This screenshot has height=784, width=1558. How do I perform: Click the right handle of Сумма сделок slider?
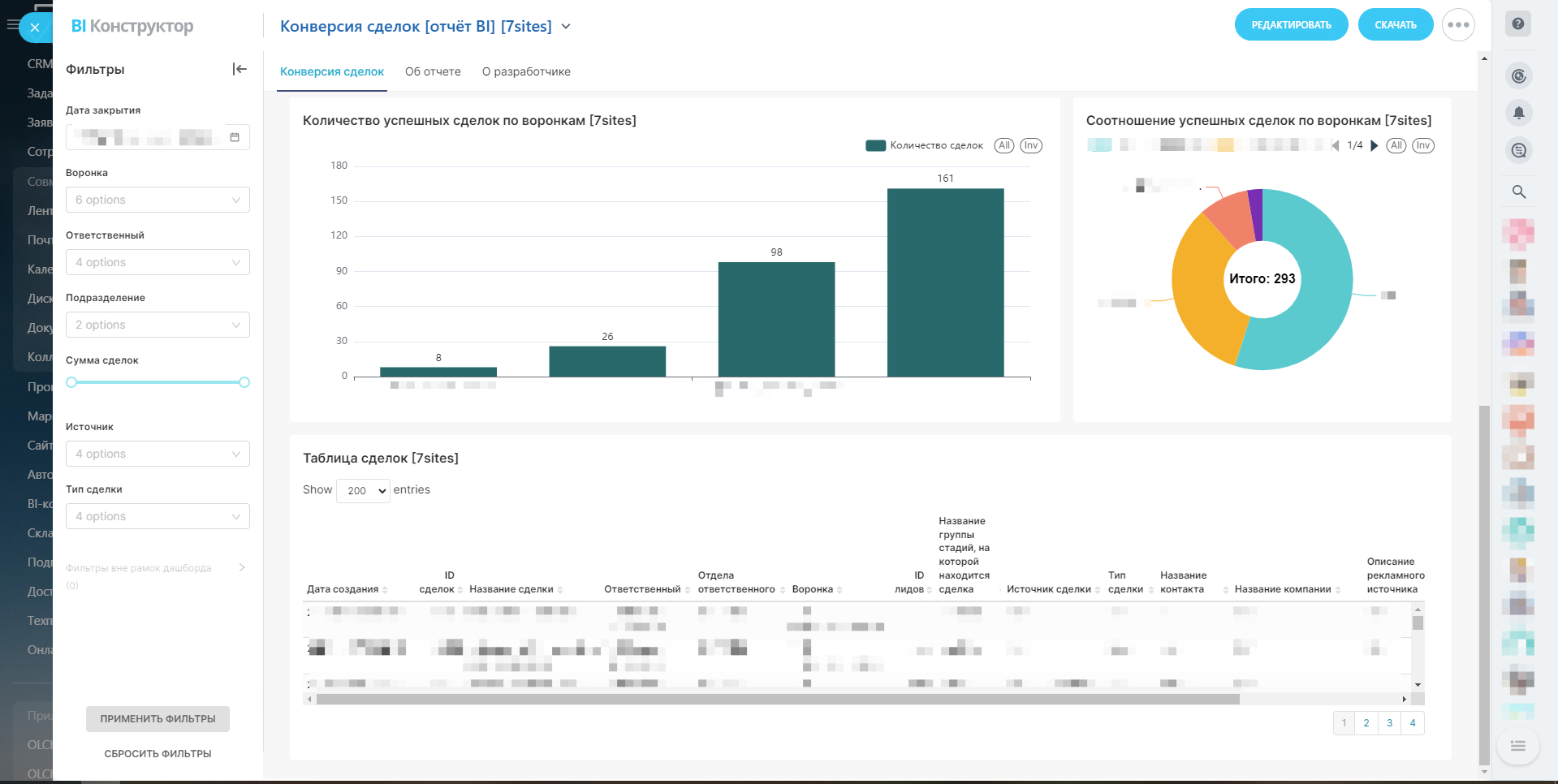244,382
